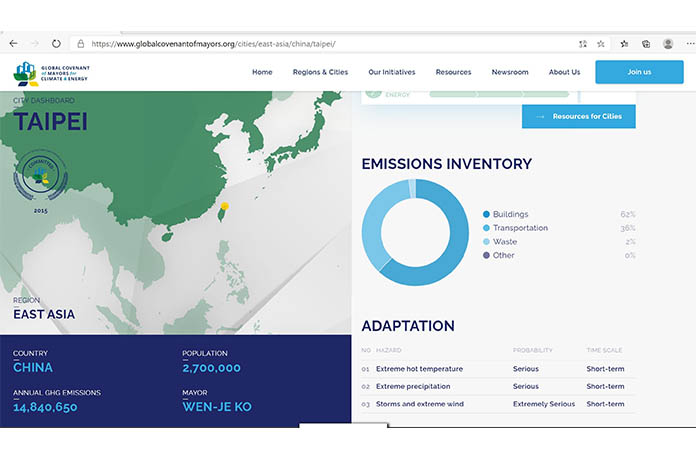Open the favorites list icon

click(624, 44)
